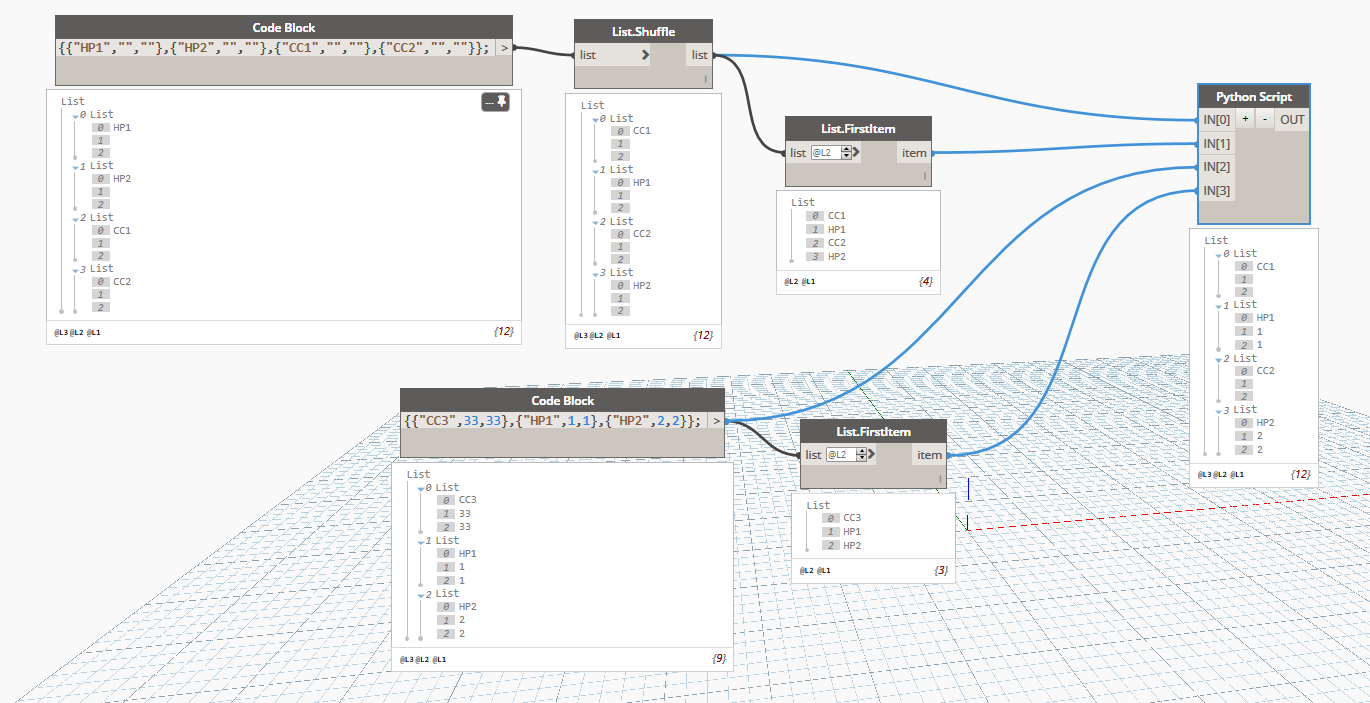Click the @L3 label in the List.Shuffle preview
This screenshot has height=703, width=1370.
(582, 336)
